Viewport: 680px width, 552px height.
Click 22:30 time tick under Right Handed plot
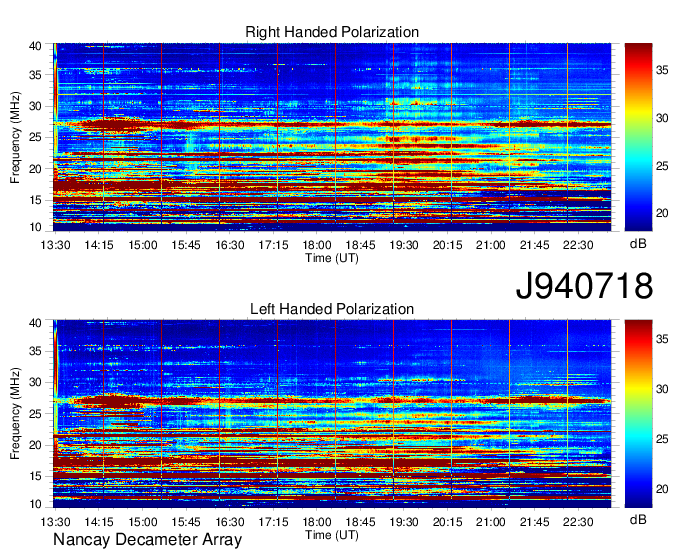[x=578, y=245]
